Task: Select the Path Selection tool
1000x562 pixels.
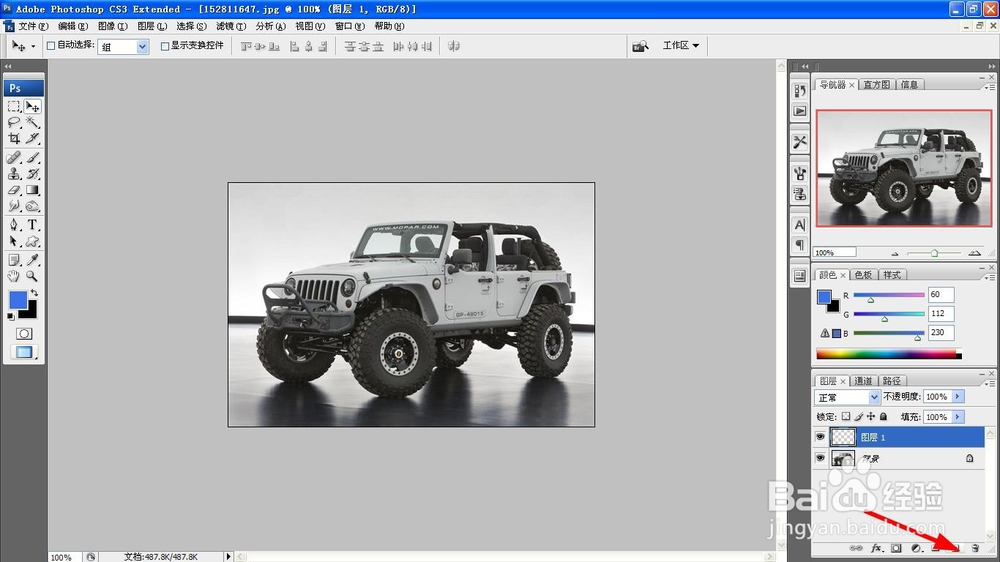Action: tap(14, 241)
